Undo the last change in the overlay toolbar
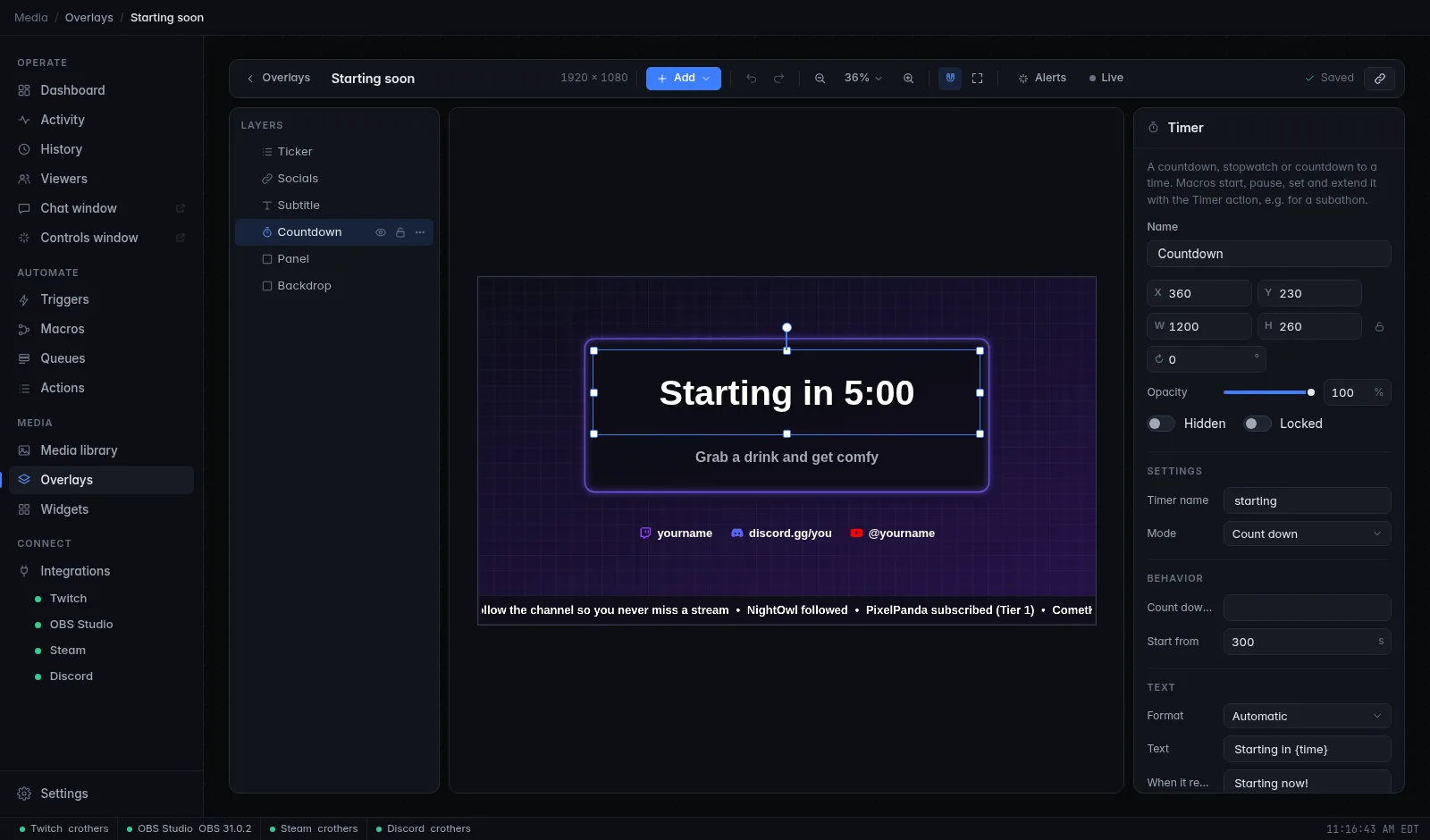1430x840 pixels. (751, 79)
